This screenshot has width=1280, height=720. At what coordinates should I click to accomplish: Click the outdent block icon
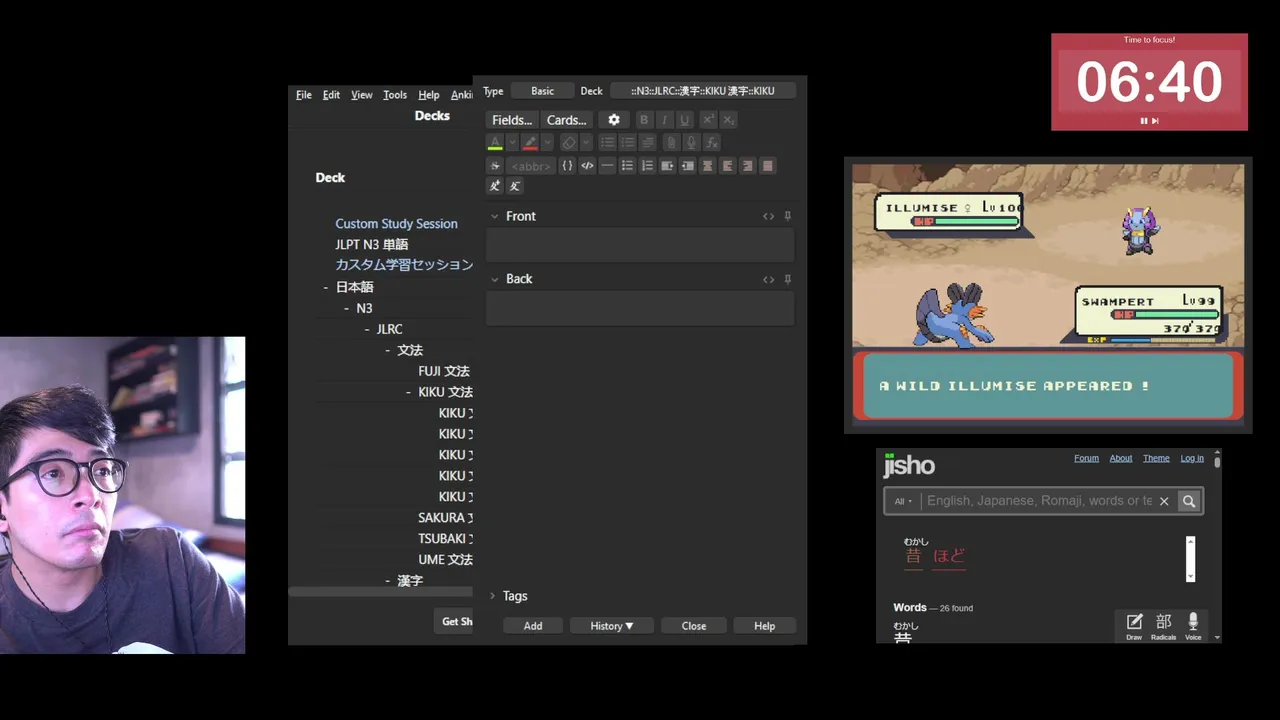tap(687, 166)
